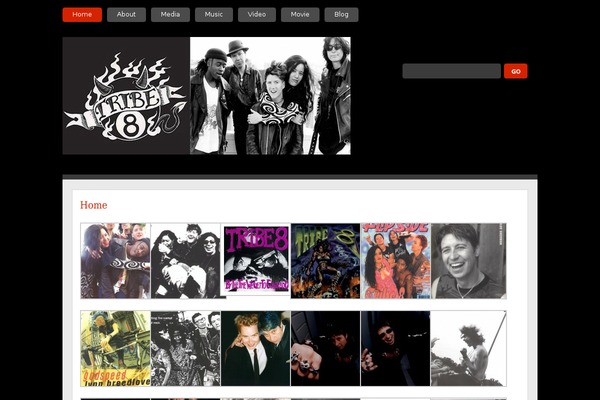Open the Blog page

tap(341, 15)
